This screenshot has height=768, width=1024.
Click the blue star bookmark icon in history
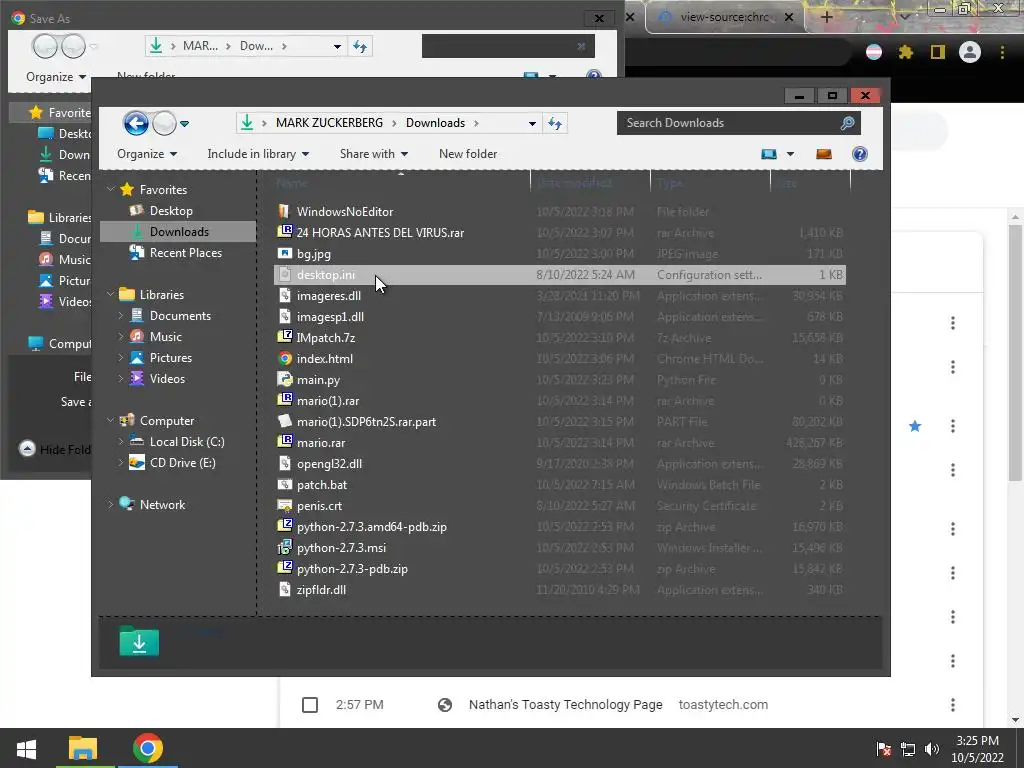pyautogui.click(x=915, y=426)
